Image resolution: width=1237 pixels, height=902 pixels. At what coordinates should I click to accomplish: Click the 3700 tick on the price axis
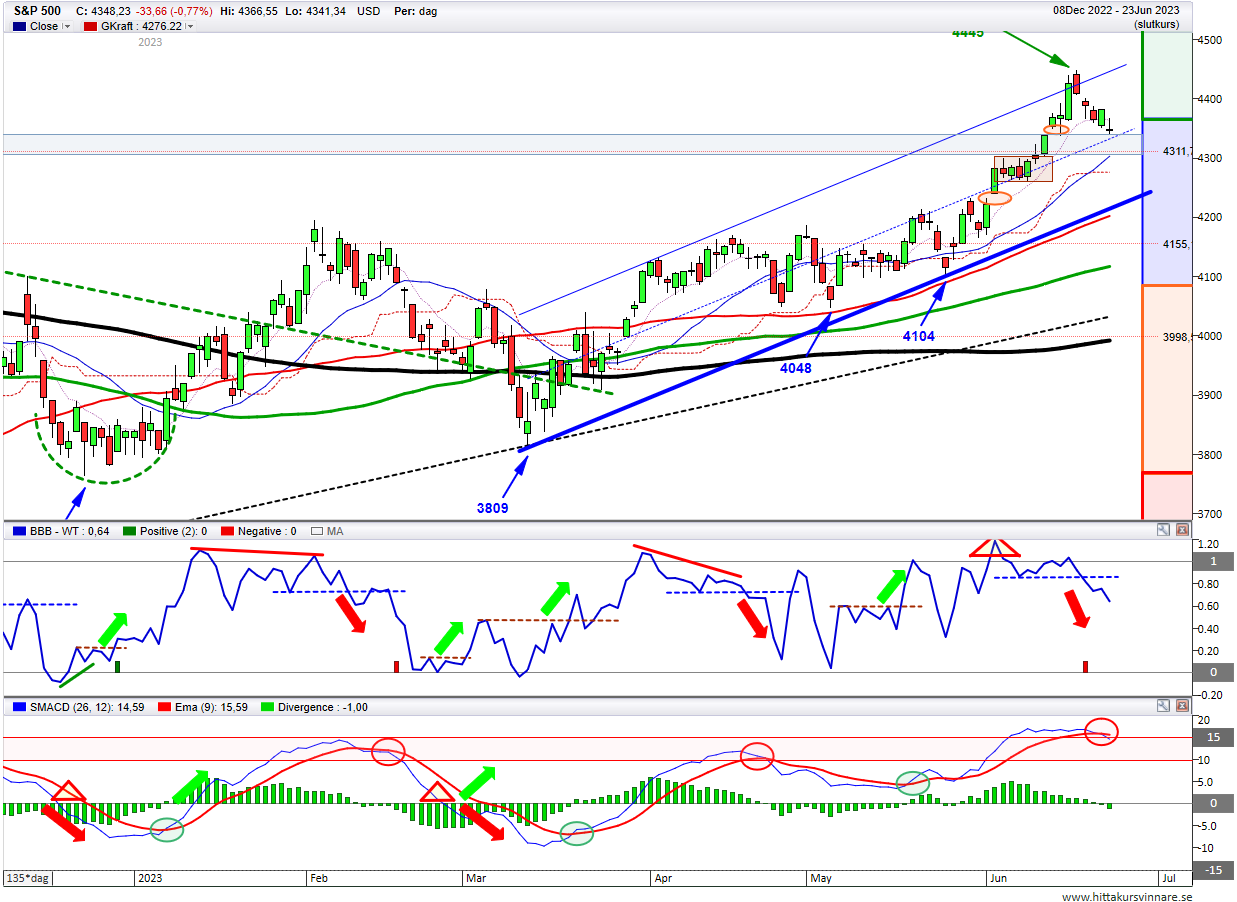click(x=1209, y=514)
